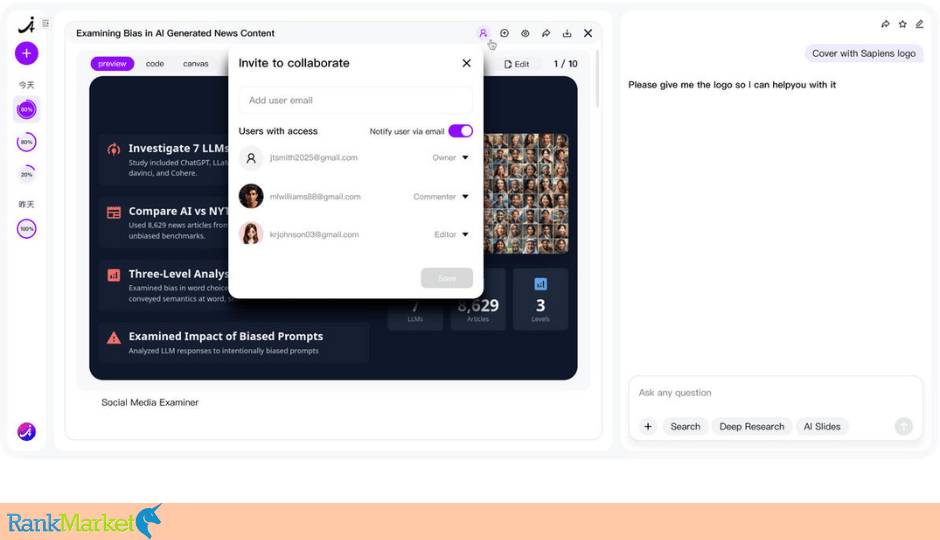940x540 pixels.
Task: Click the Three-Level Analysis chart icon
Action: 113,275
